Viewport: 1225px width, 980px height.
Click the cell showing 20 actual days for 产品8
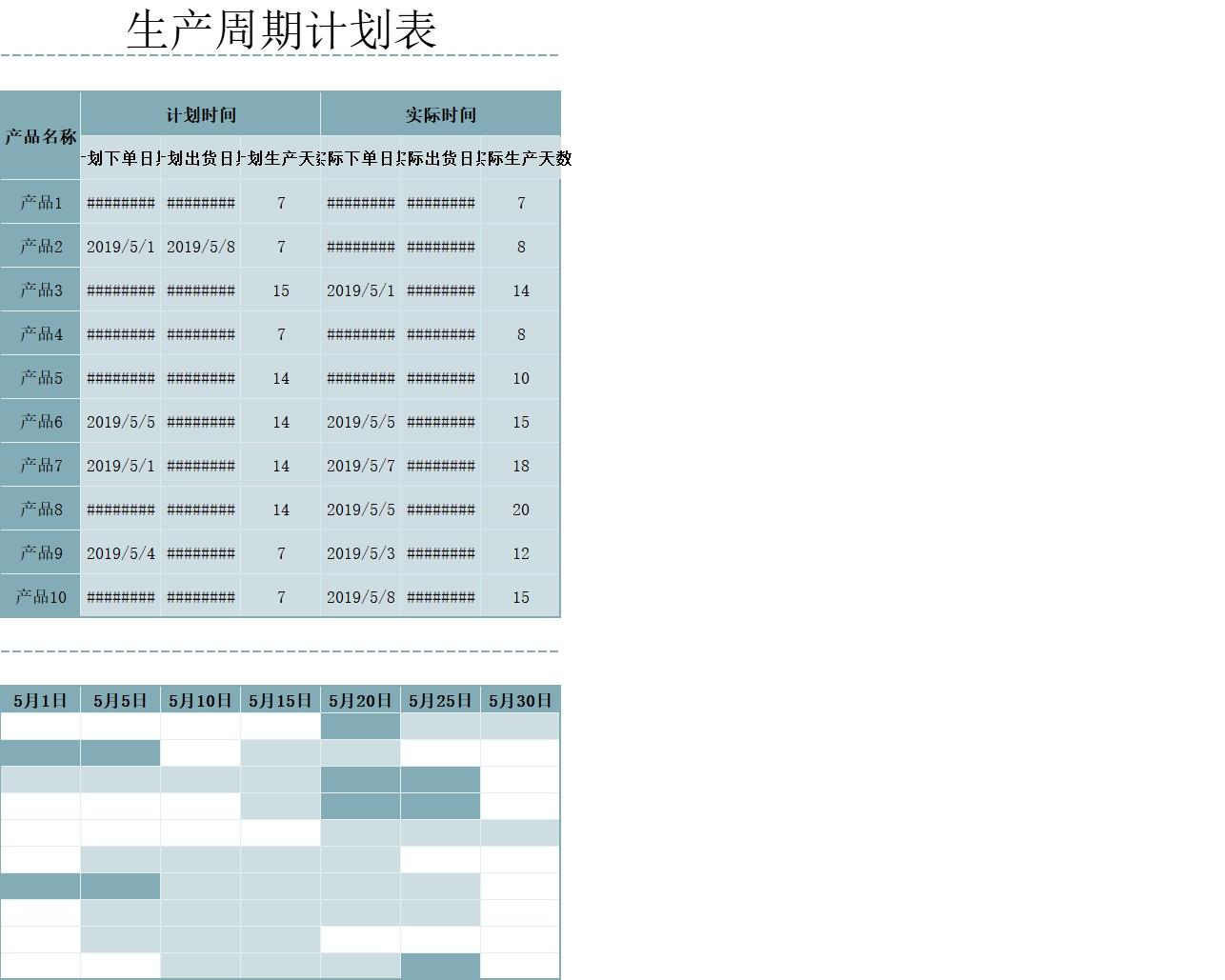(520, 510)
